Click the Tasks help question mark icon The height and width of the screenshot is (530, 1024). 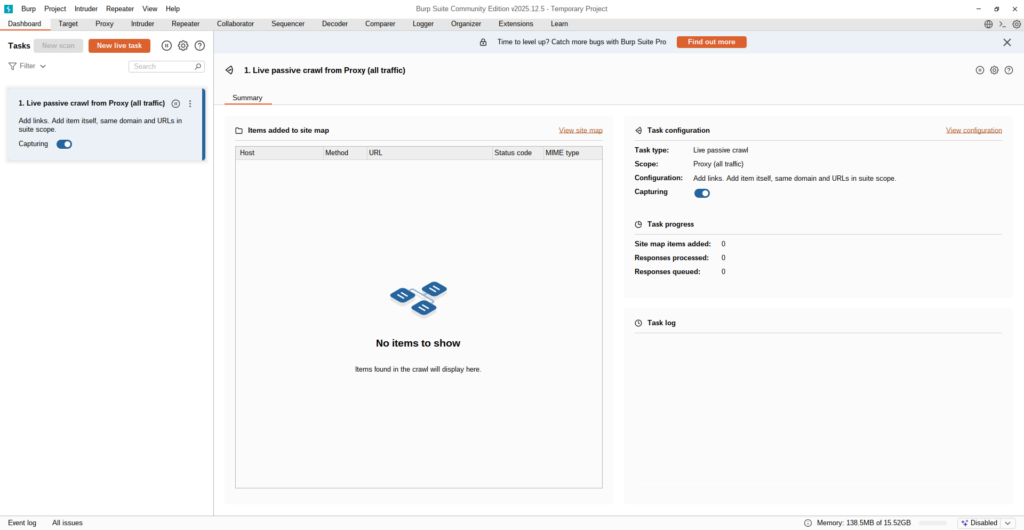pos(200,46)
